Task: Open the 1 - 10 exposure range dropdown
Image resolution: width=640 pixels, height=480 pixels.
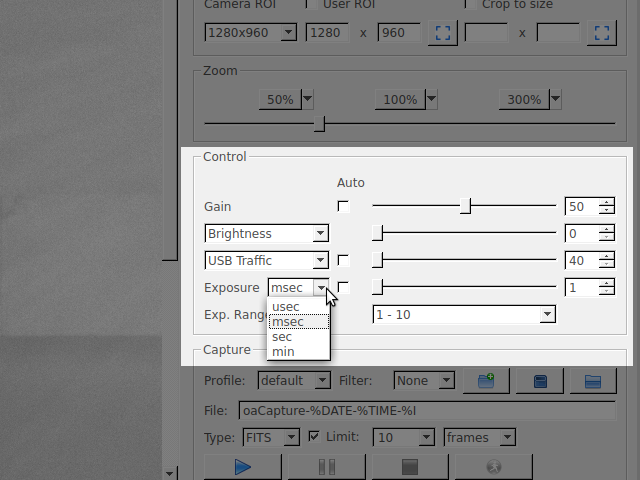Action: point(464,315)
